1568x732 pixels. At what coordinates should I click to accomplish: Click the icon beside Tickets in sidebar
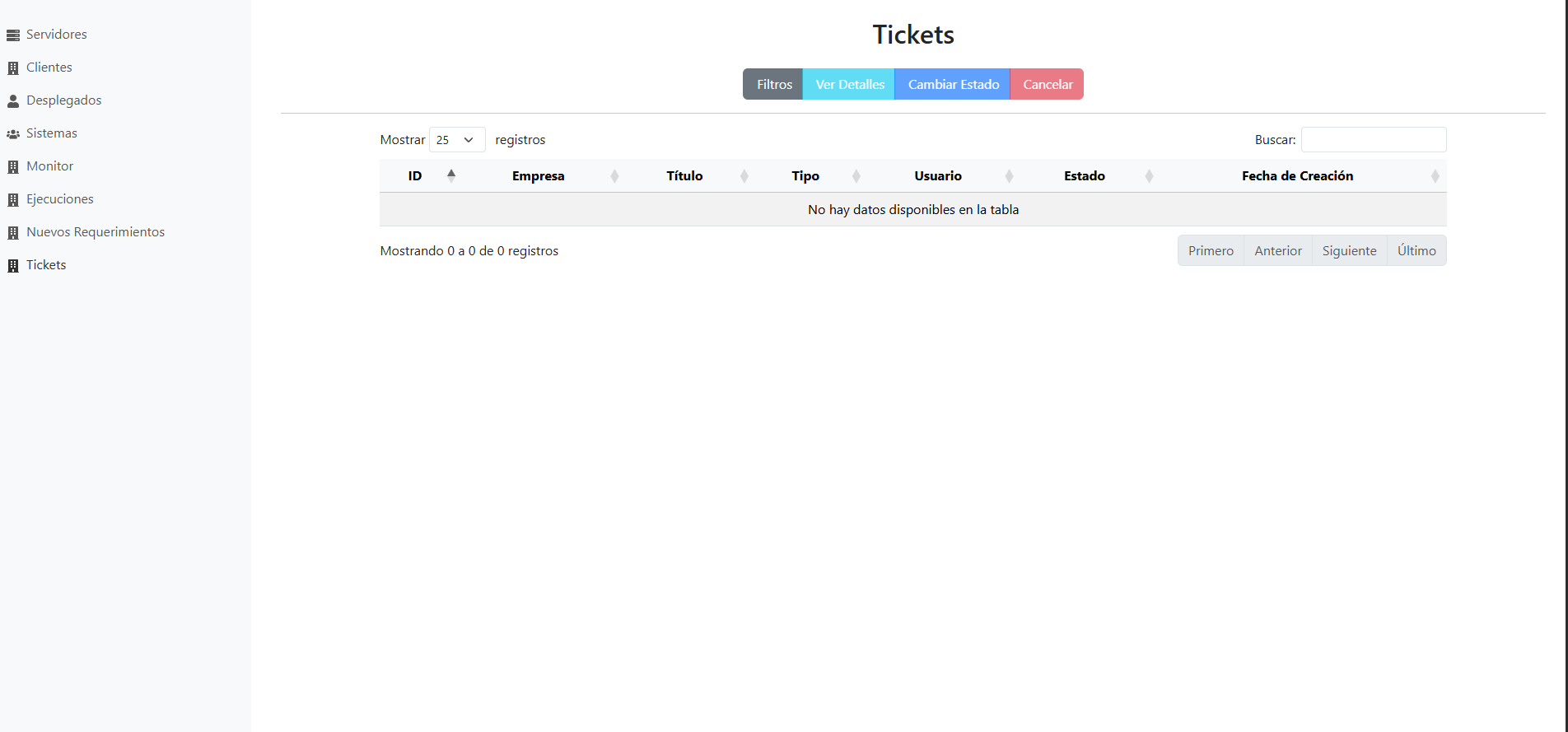(x=13, y=266)
